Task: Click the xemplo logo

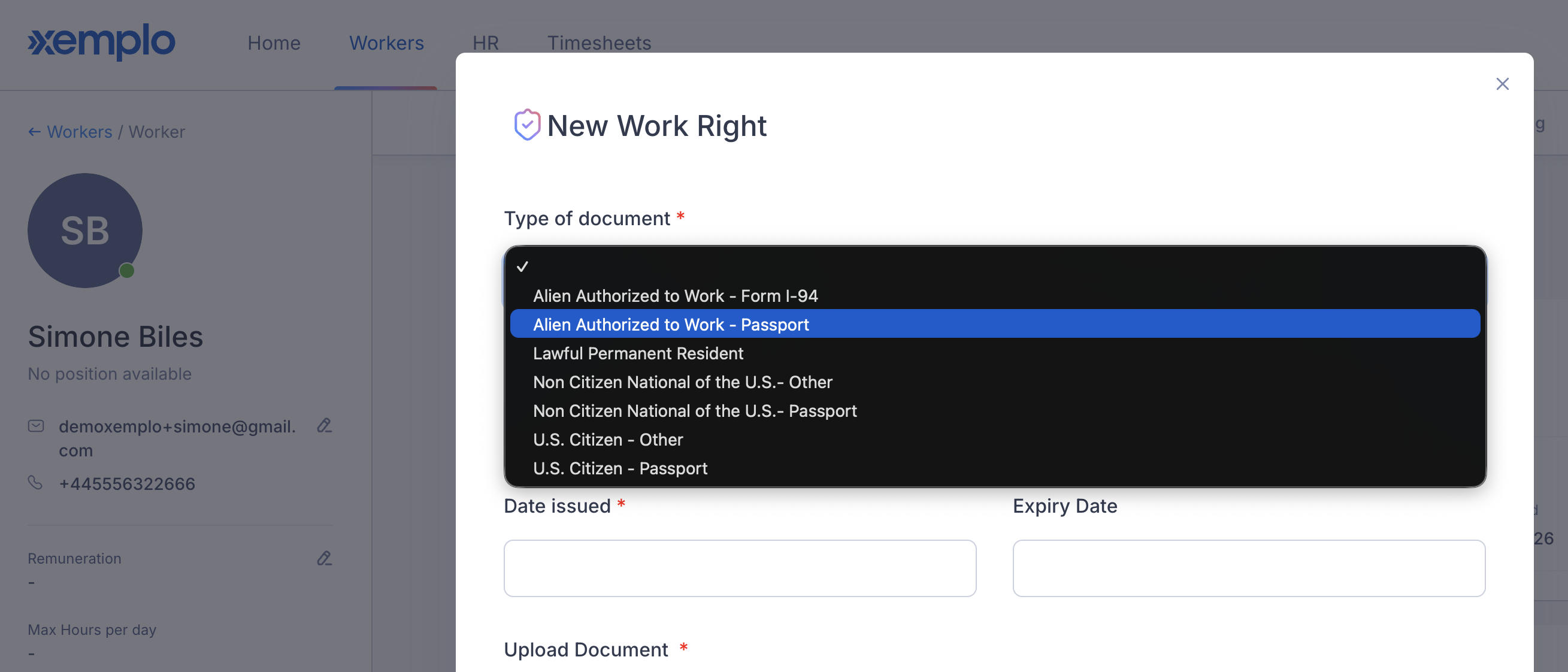Action: click(x=102, y=42)
